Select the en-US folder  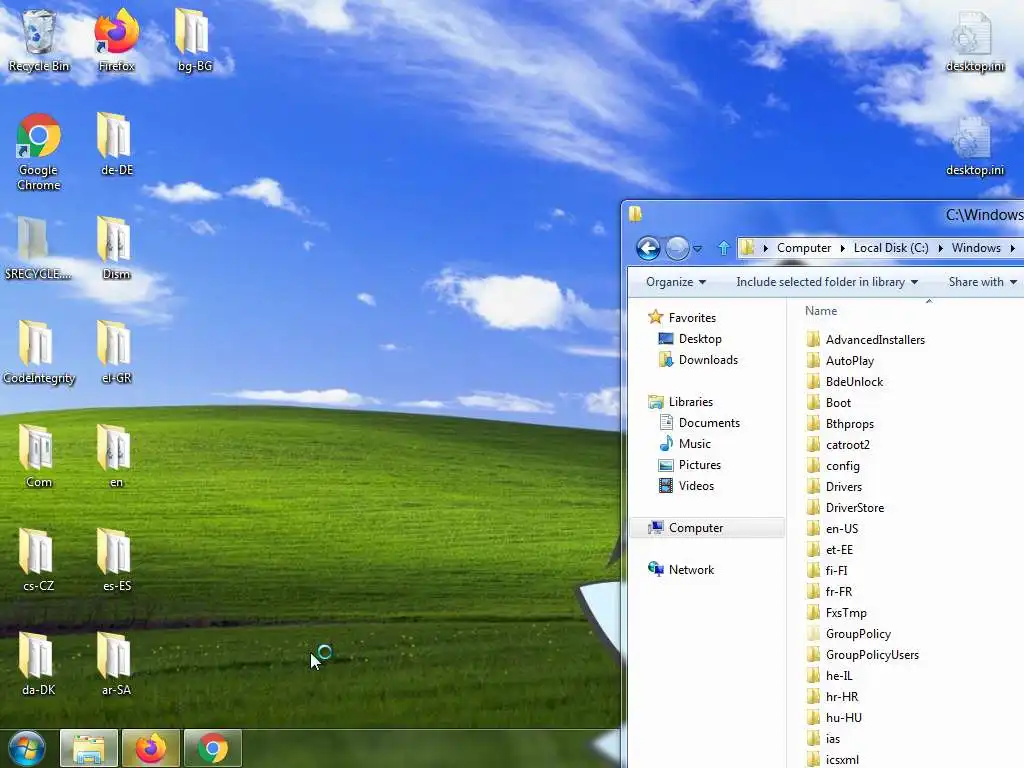click(x=833, y=528)
